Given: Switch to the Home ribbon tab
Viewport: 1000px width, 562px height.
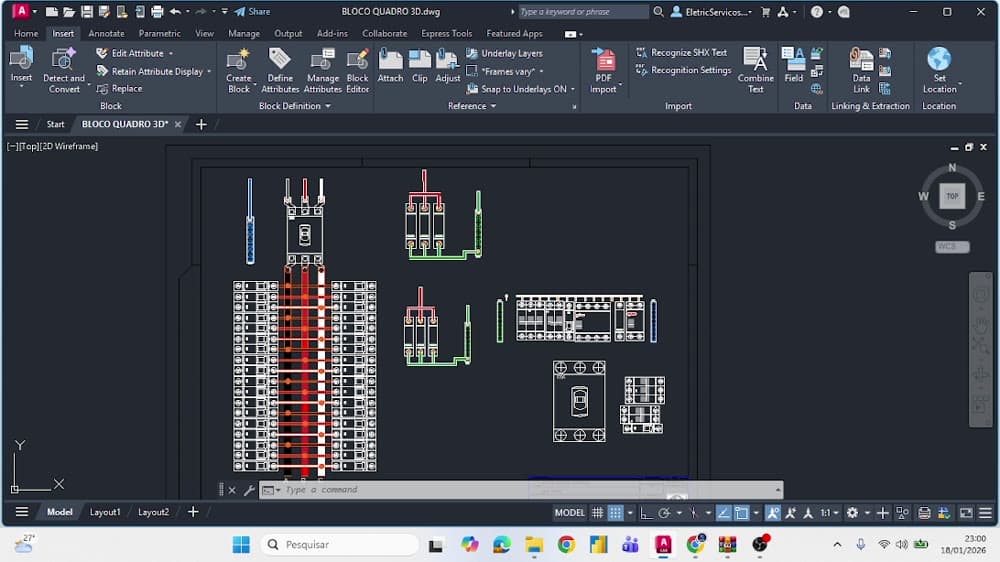Looking at the screenshot, I should click(x=26, y=33).
